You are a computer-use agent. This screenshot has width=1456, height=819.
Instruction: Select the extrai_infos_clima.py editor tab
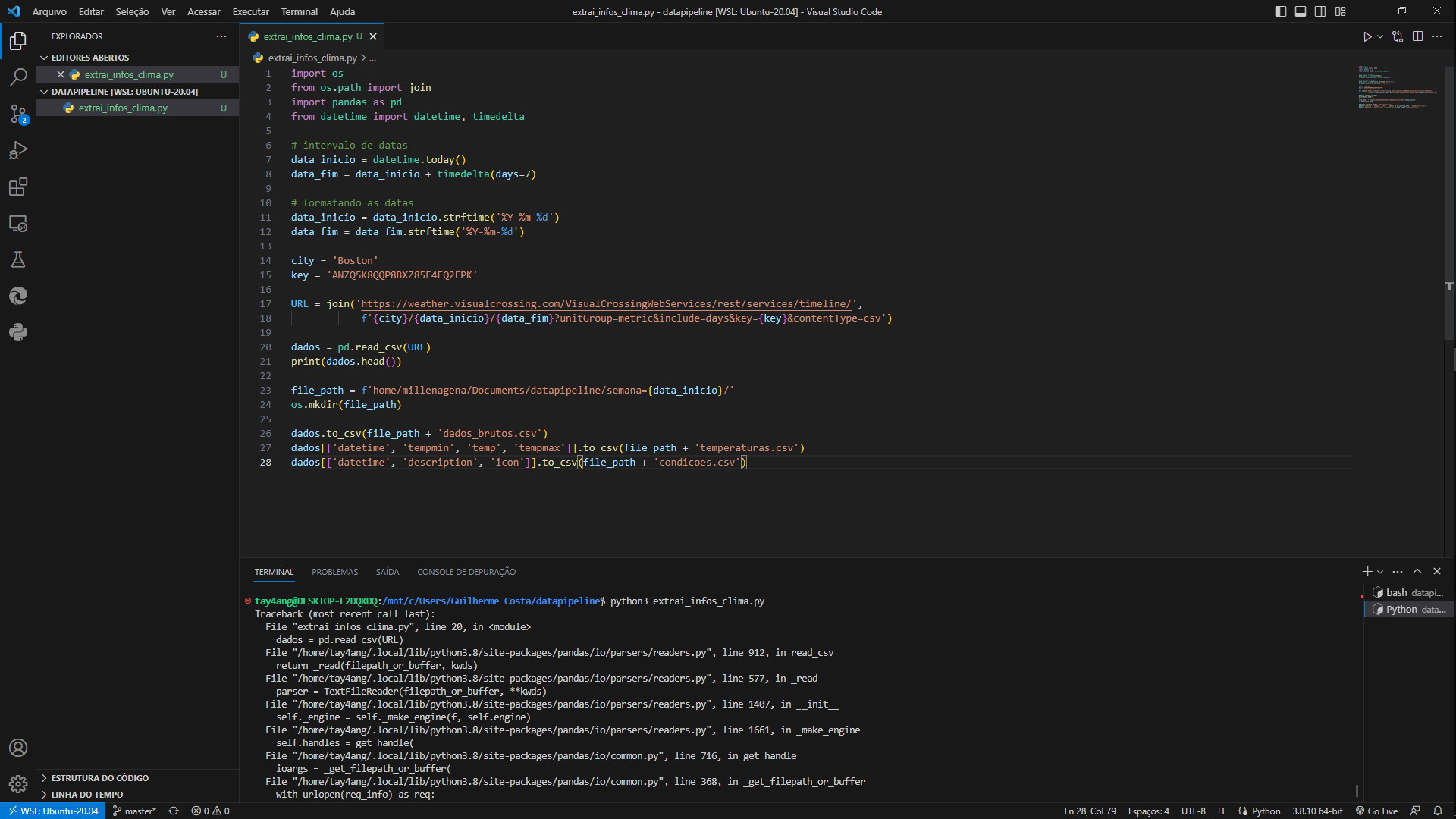point(308,36)
